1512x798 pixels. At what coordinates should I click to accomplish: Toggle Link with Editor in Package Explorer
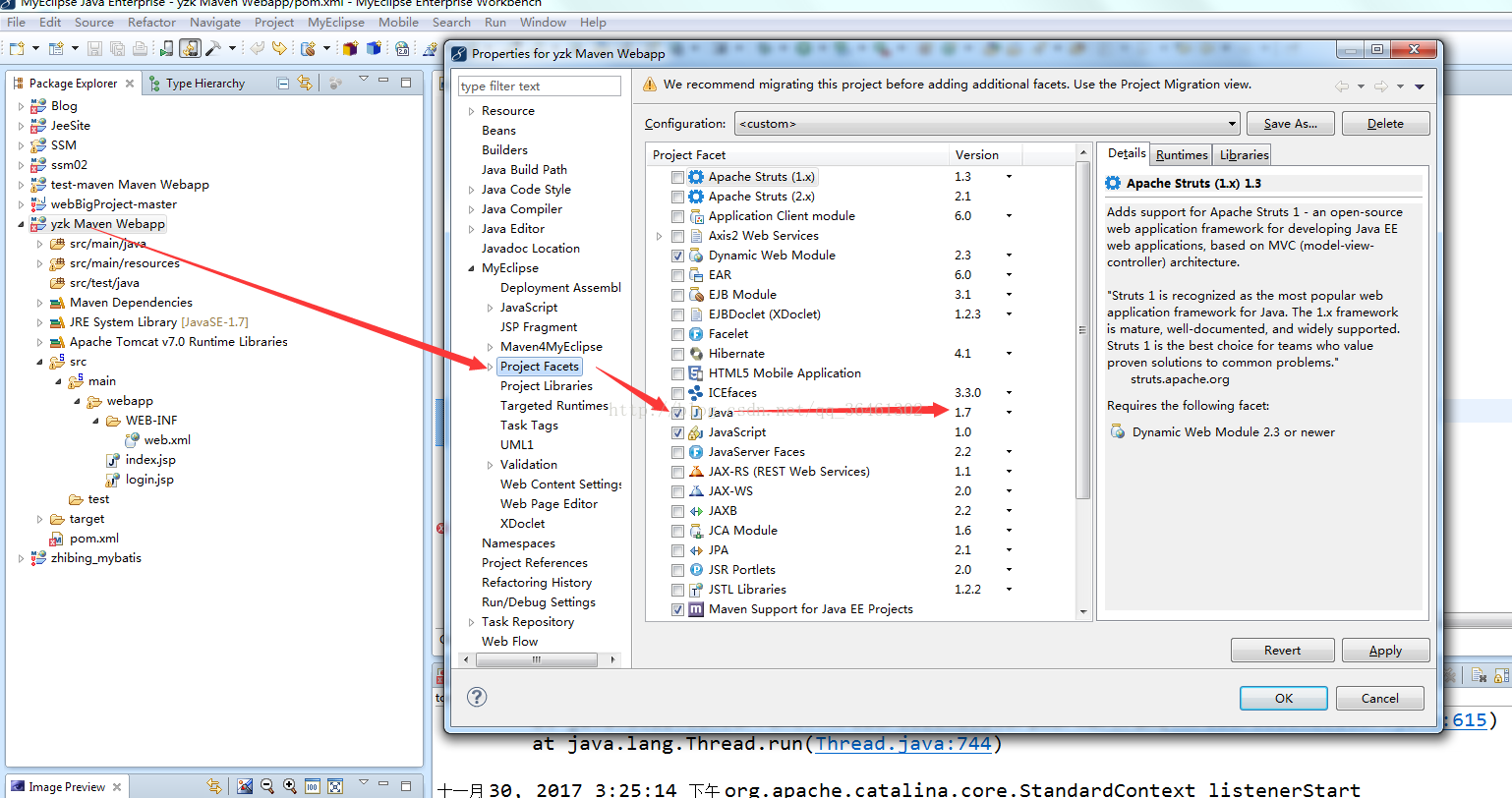click(x=305, y=83)
